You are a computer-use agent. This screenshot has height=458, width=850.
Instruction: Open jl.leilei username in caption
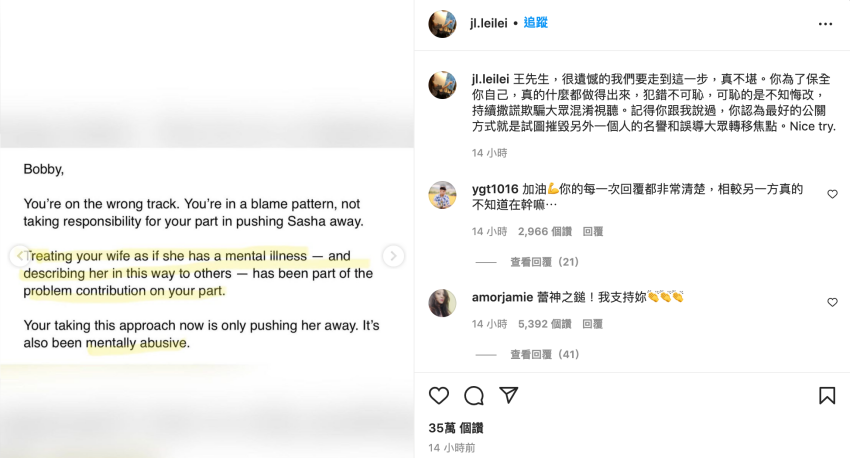[491, 79]
